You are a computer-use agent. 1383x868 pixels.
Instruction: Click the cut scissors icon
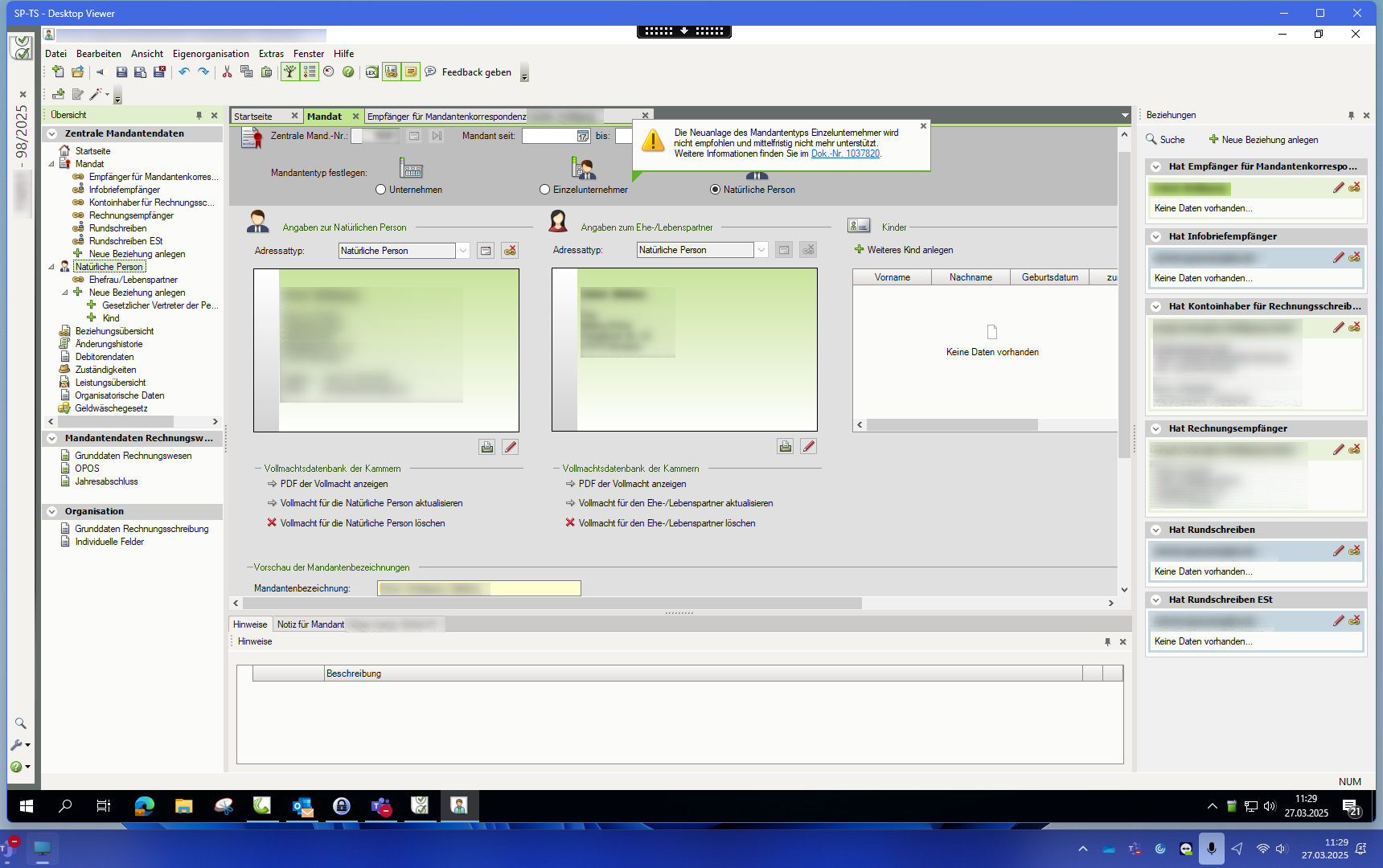pyautogui.click(x=227, y=72)
